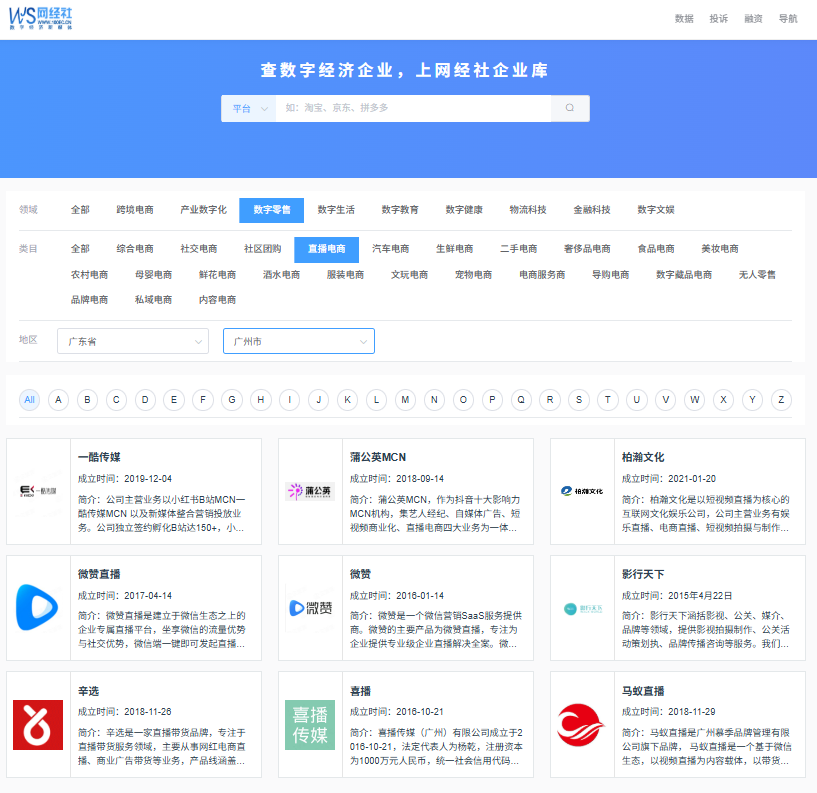Open the 平台 search type dropdown
817x793 pixels.
(x=249, y=108)
